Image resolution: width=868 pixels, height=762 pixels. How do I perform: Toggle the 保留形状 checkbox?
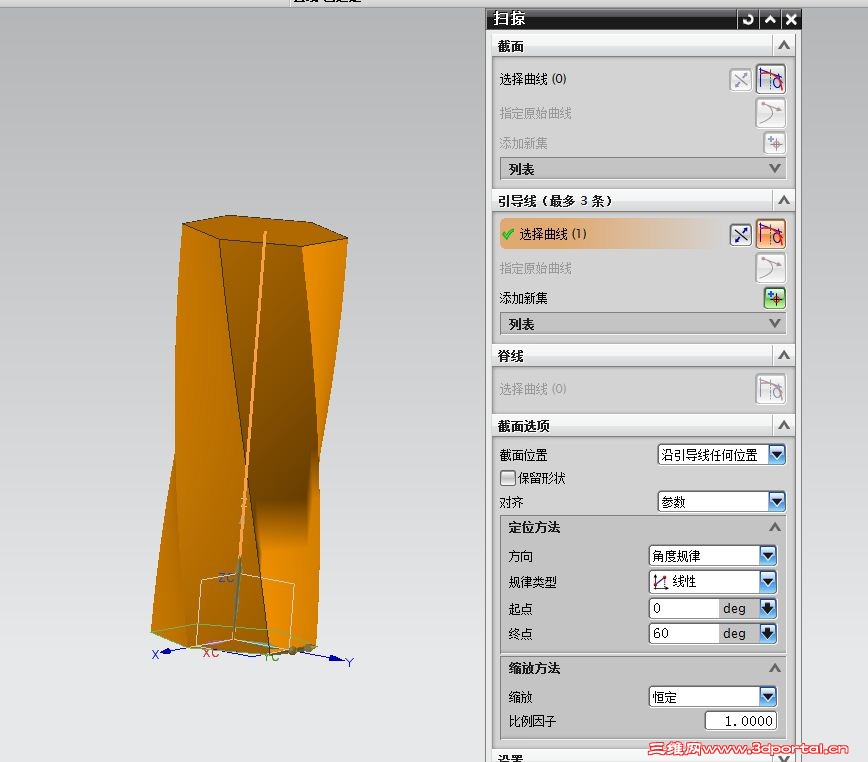coord(507,478)
